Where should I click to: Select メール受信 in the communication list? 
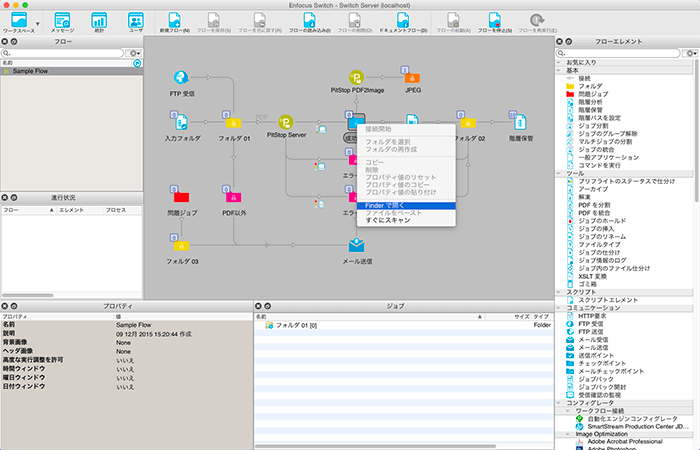click(593, 340)
